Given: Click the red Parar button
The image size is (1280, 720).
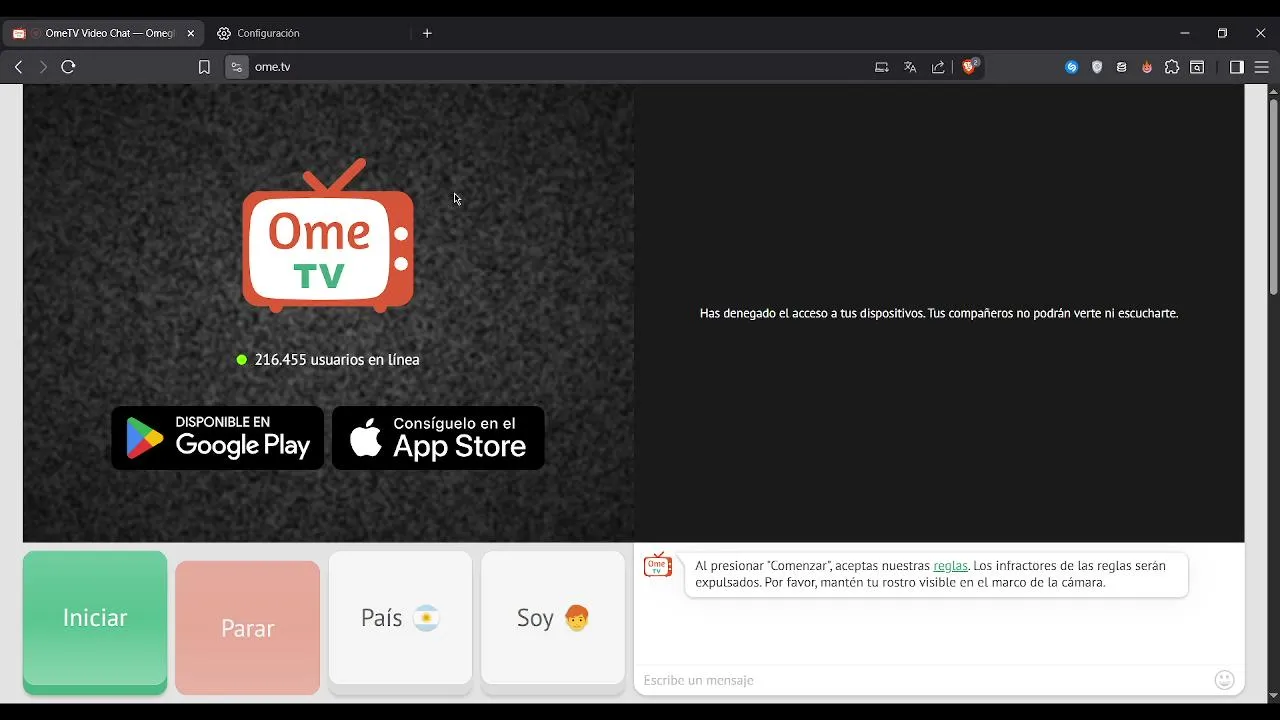Looking at the screenshot, I should point(247,627).
